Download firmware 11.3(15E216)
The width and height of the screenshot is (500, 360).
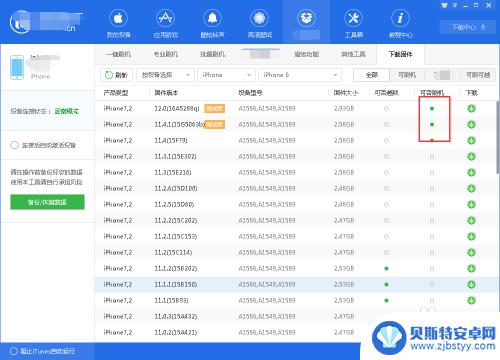pyautogui.click(x=471, y=172)
